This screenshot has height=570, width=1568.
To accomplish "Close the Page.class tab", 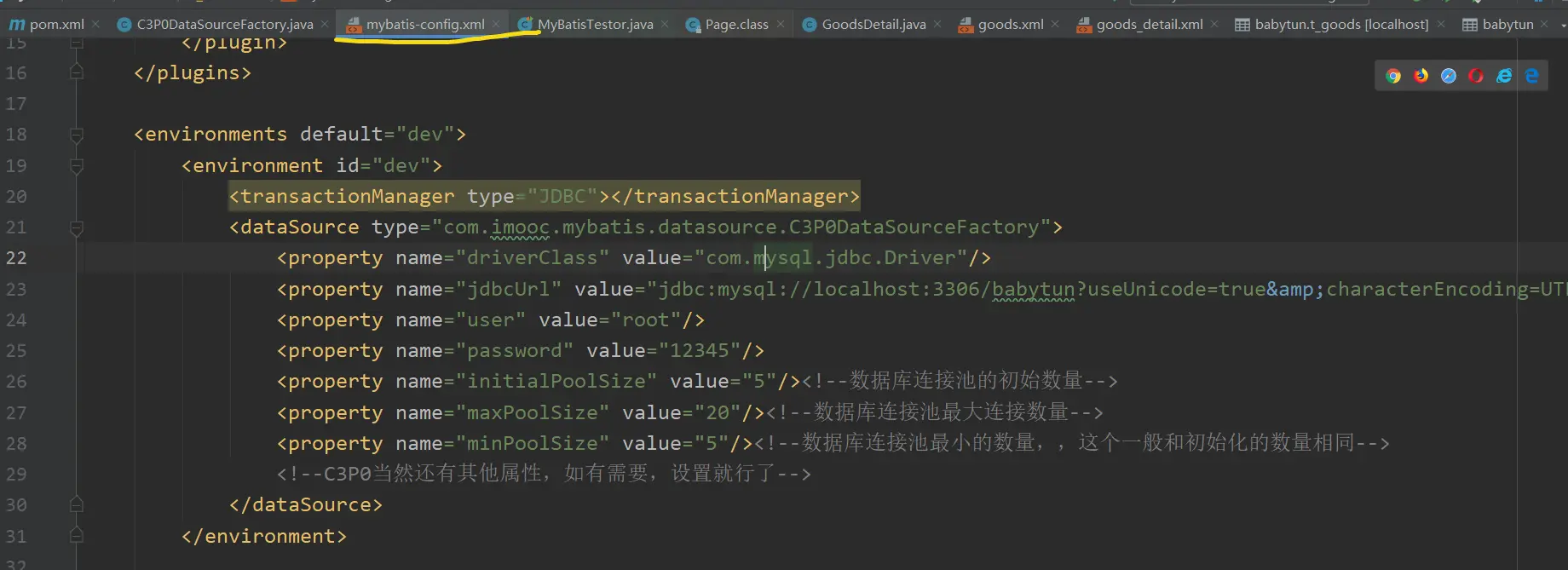I will tap(780, 25).
